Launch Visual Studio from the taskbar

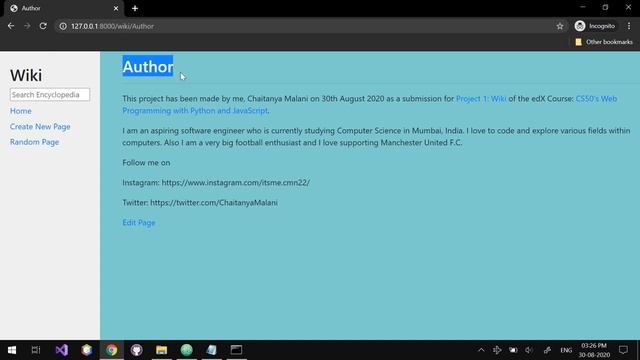click(62, 350)
